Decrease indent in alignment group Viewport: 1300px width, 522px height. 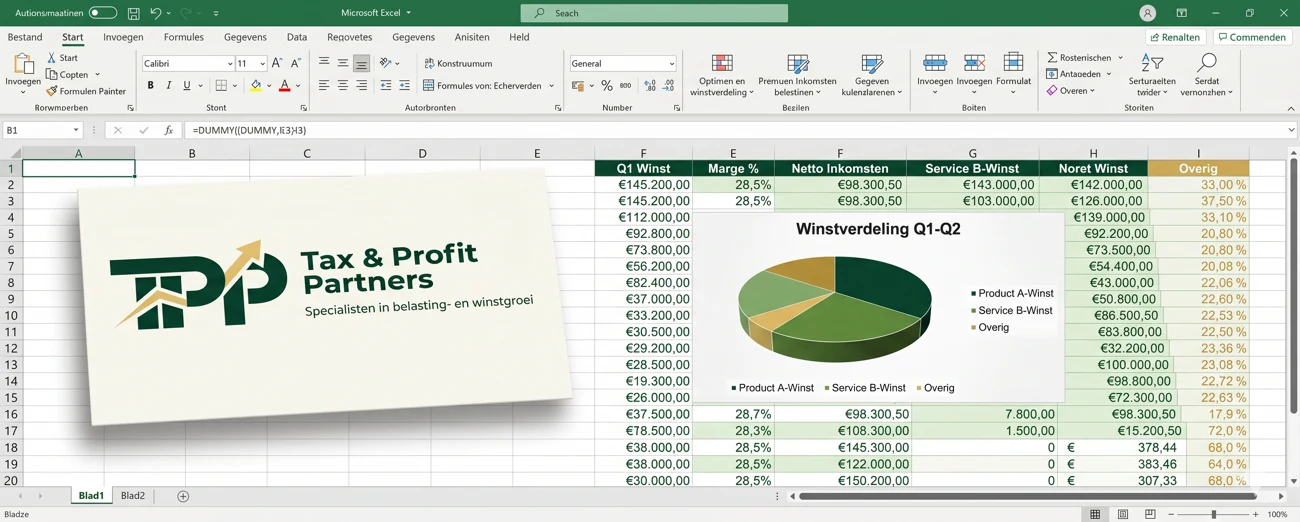coord(385,86)
